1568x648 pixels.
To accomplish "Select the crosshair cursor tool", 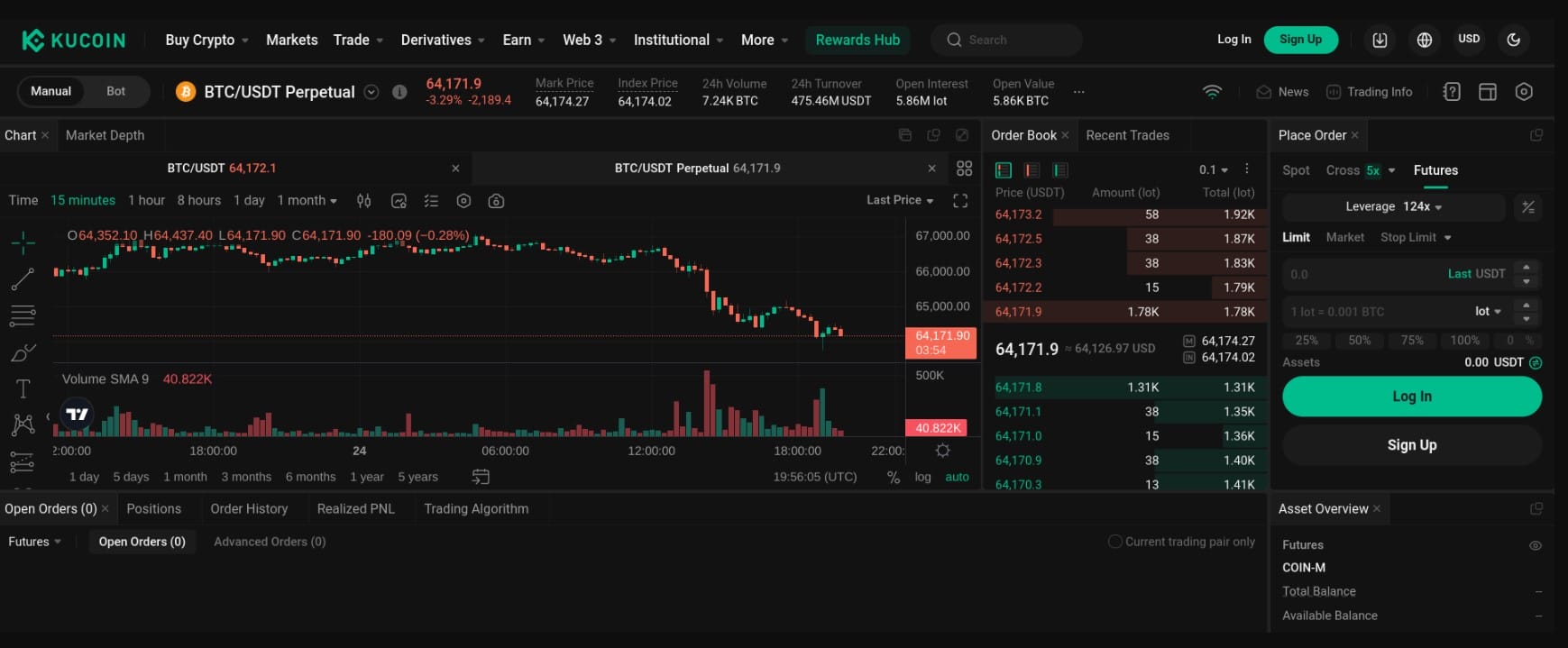I will coord(23,242).
